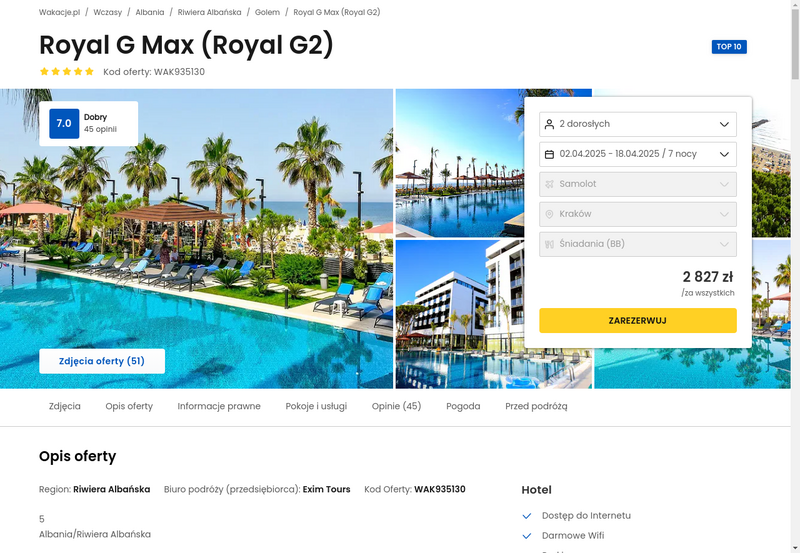Expand the 2 dorosłych guests dropdown
This screenshot has width=800, height=553.
point(638,124)
